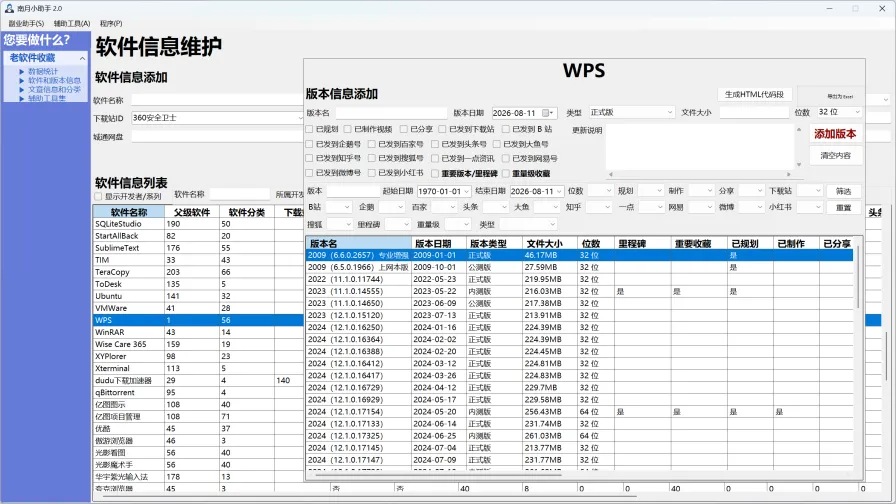Select version row 2023 (12.1.0.15120)
Viewport: 896px width, 504px height.
point(579,315)
